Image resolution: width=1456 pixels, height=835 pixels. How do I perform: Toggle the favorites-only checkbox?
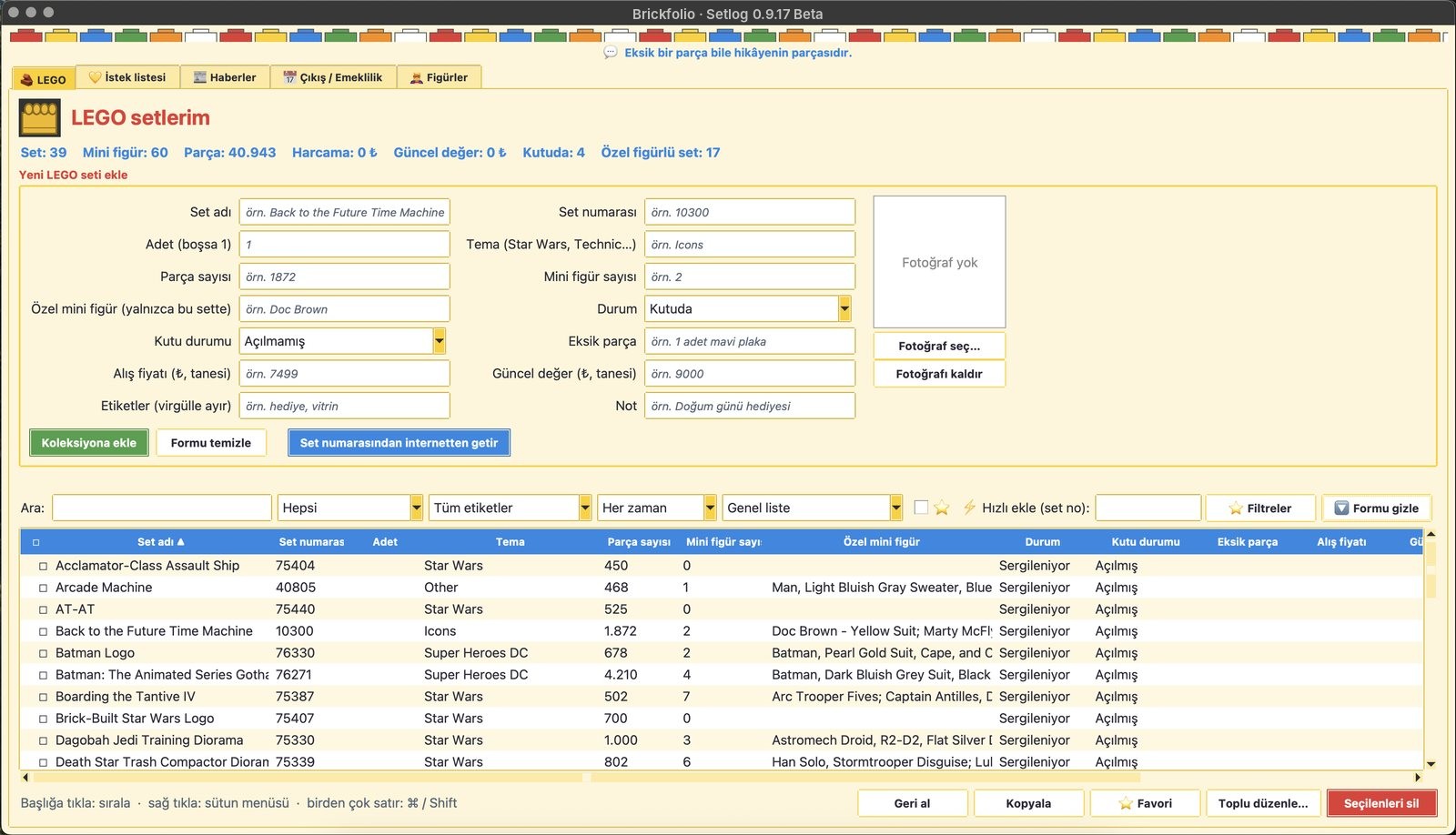pos(921,508)
